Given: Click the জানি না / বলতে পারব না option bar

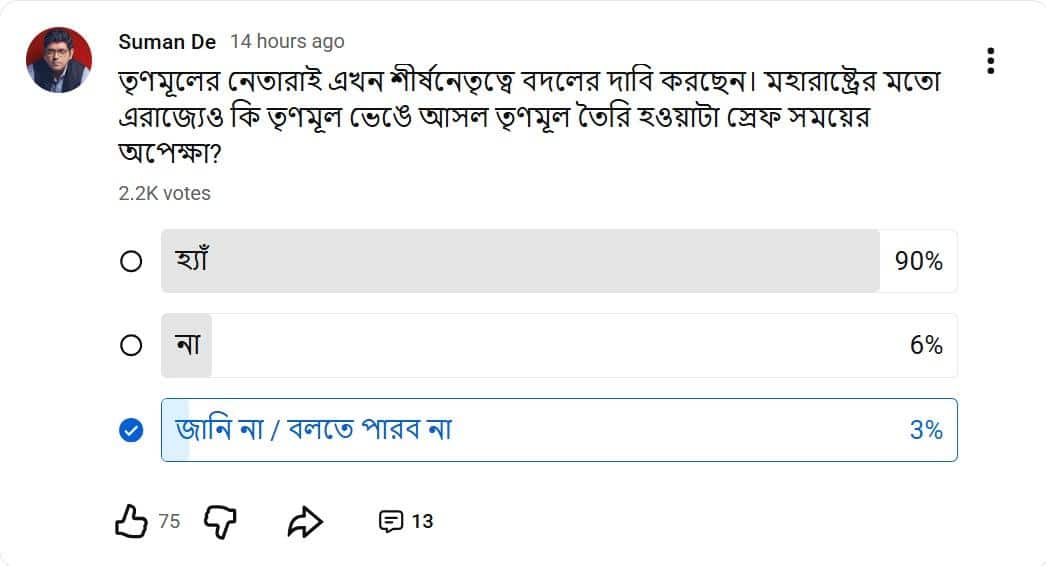Looking at the screenshot, I should (559, 430).
